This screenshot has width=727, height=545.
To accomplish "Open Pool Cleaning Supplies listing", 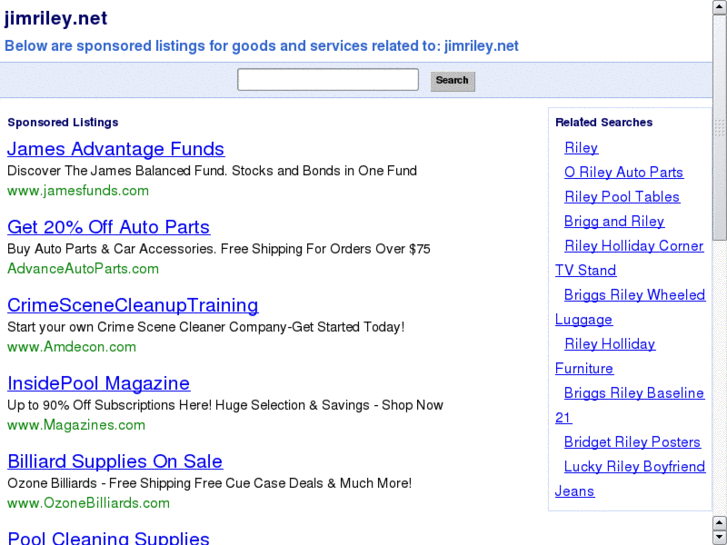I will [108, 538].
